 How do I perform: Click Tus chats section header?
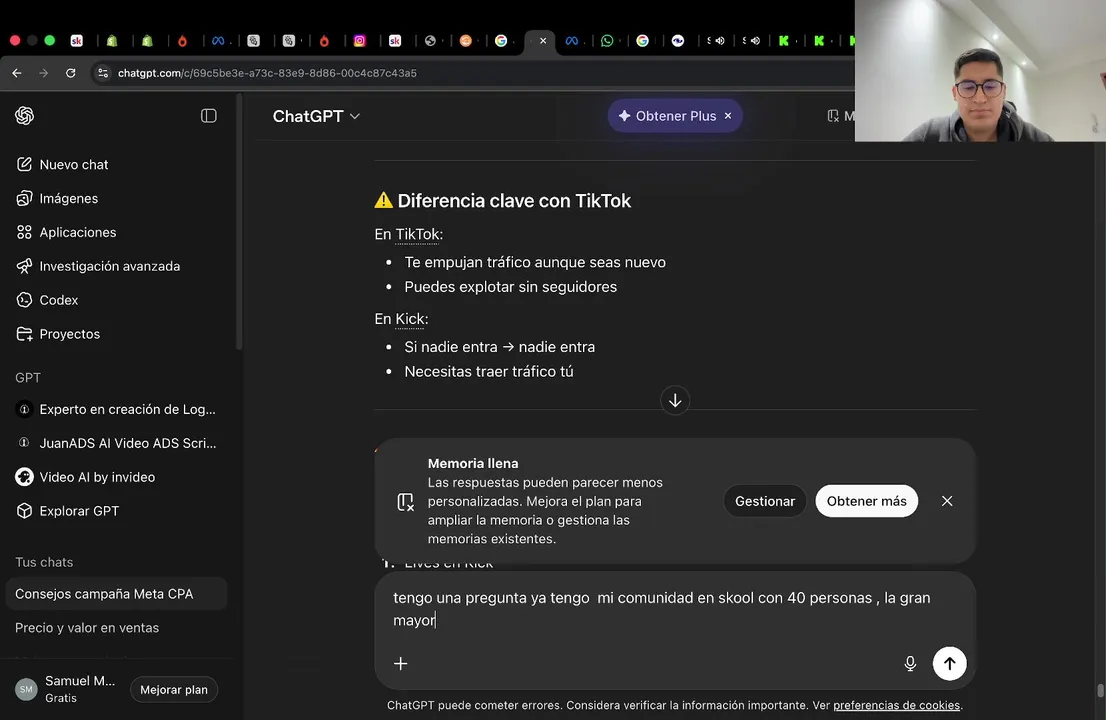(x=44, y=562)
